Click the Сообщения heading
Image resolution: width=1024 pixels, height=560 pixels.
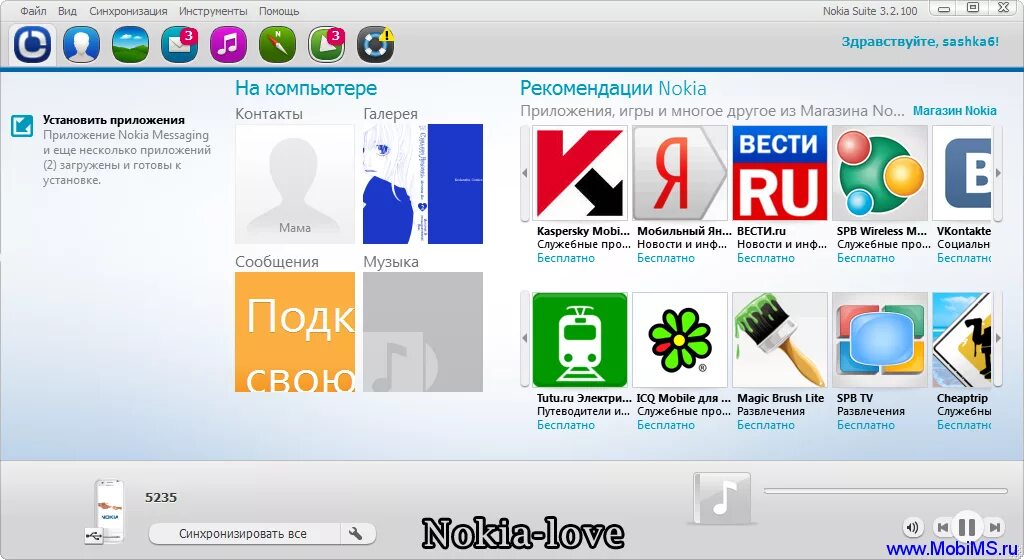pyautogui.click(x=277, y=262)
